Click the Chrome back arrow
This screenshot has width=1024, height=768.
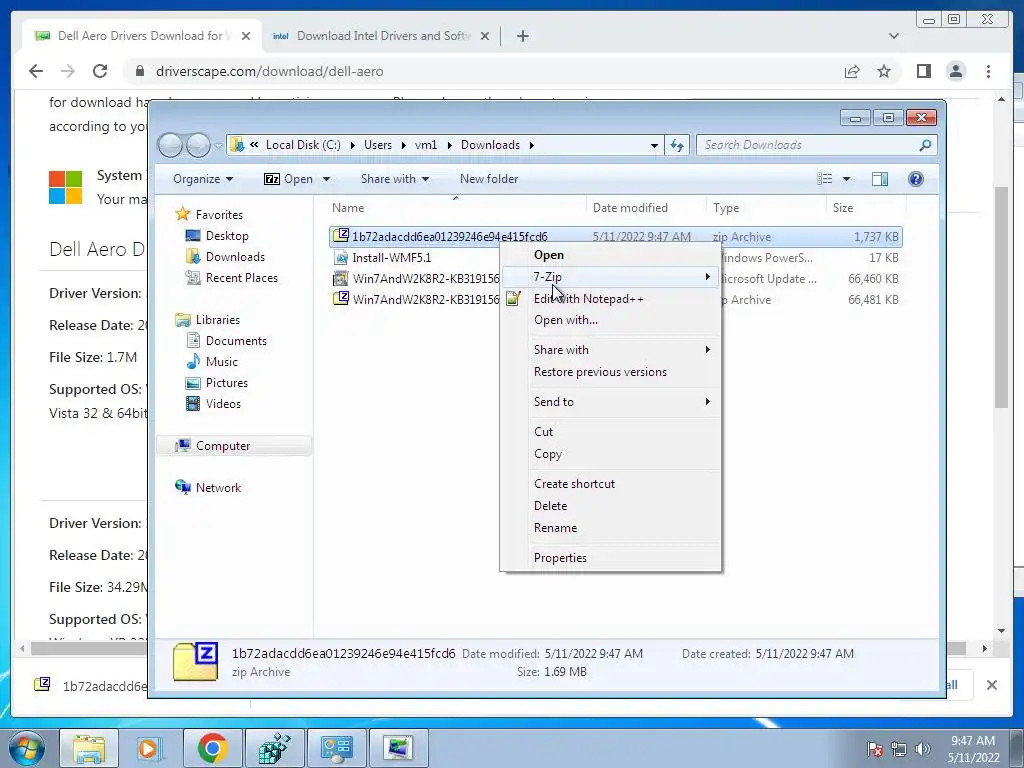[36, 71]
